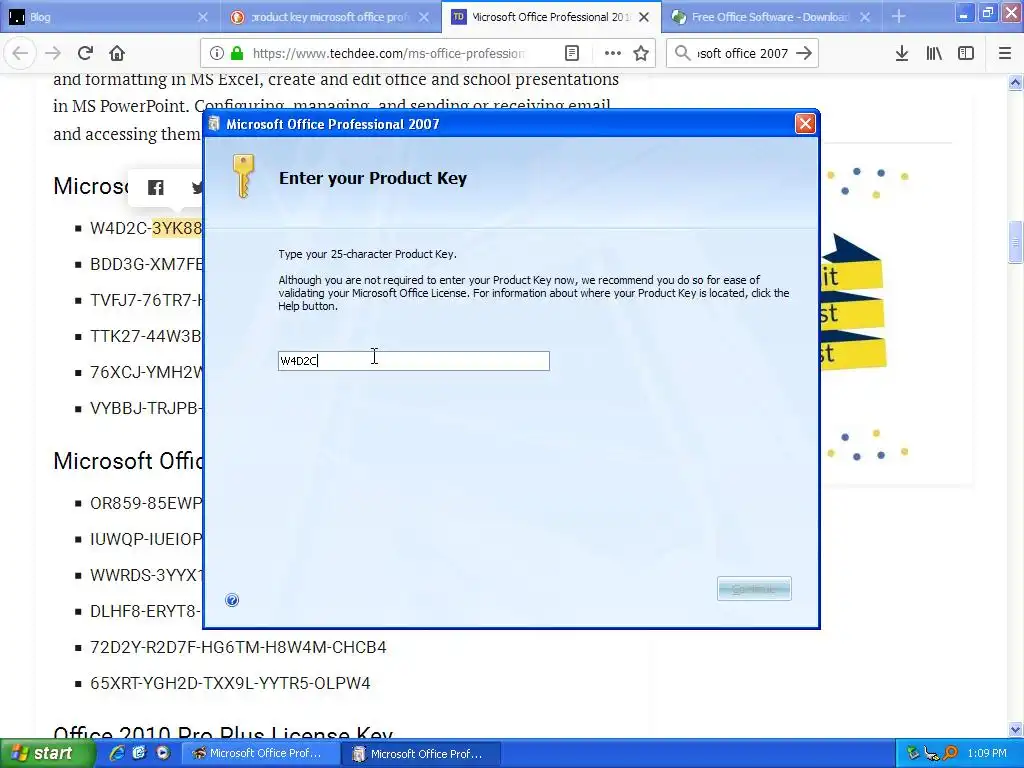Switch to the Office setup taskbar button
Screen dimensions: 1024x768
pyautogui.click(x=422, y=754)
